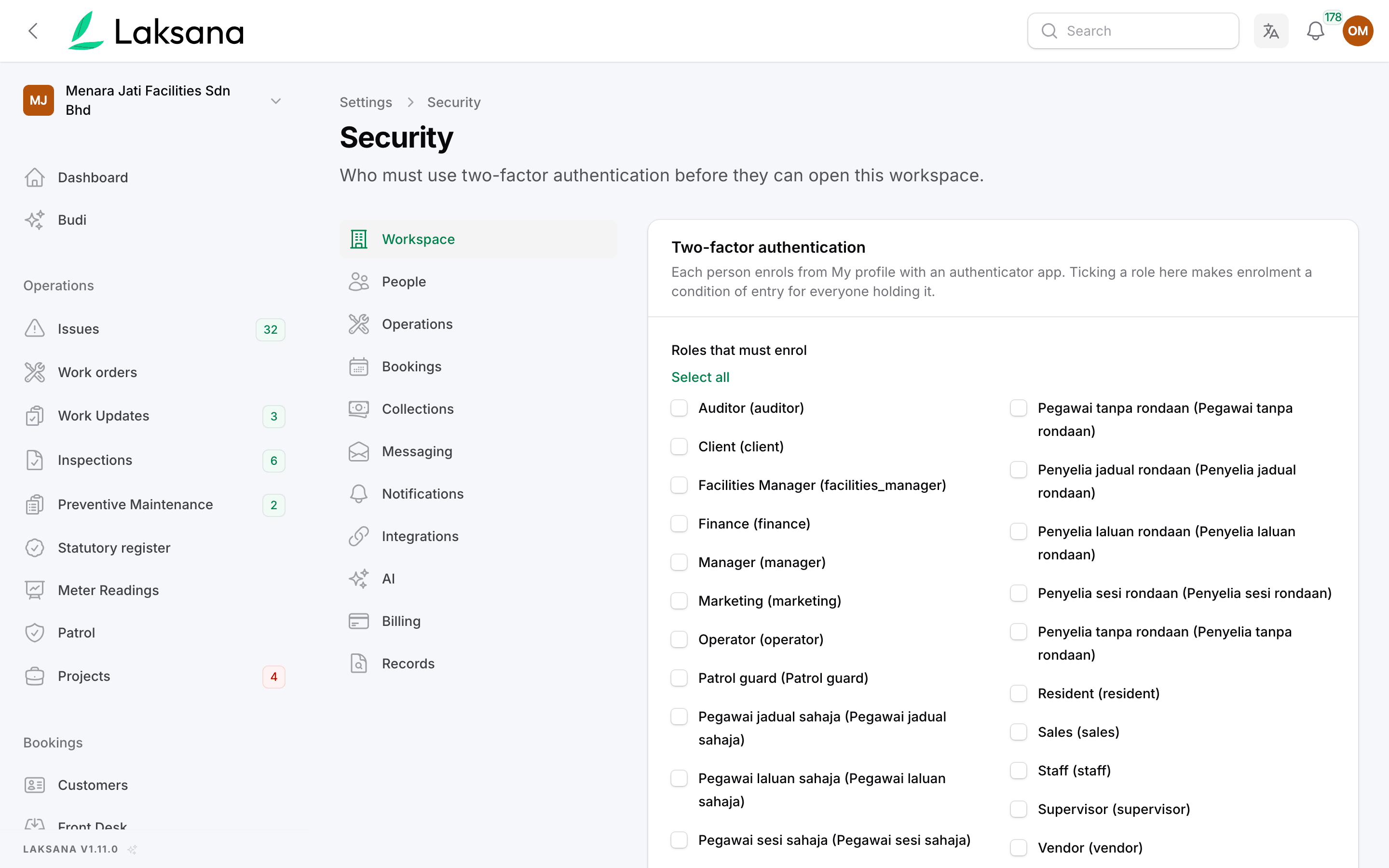Click the Work orders tools icon
Image resolution: width=1389 pixels, height=868 pixels.
click(x=34, y=372)
